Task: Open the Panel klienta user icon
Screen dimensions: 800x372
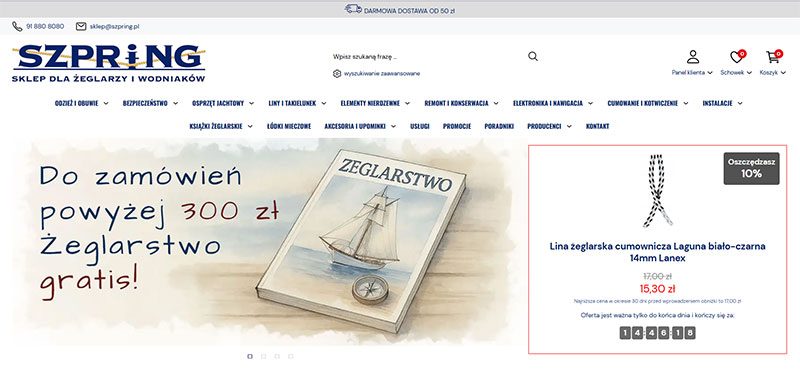Action: click(x=692, y=56)
